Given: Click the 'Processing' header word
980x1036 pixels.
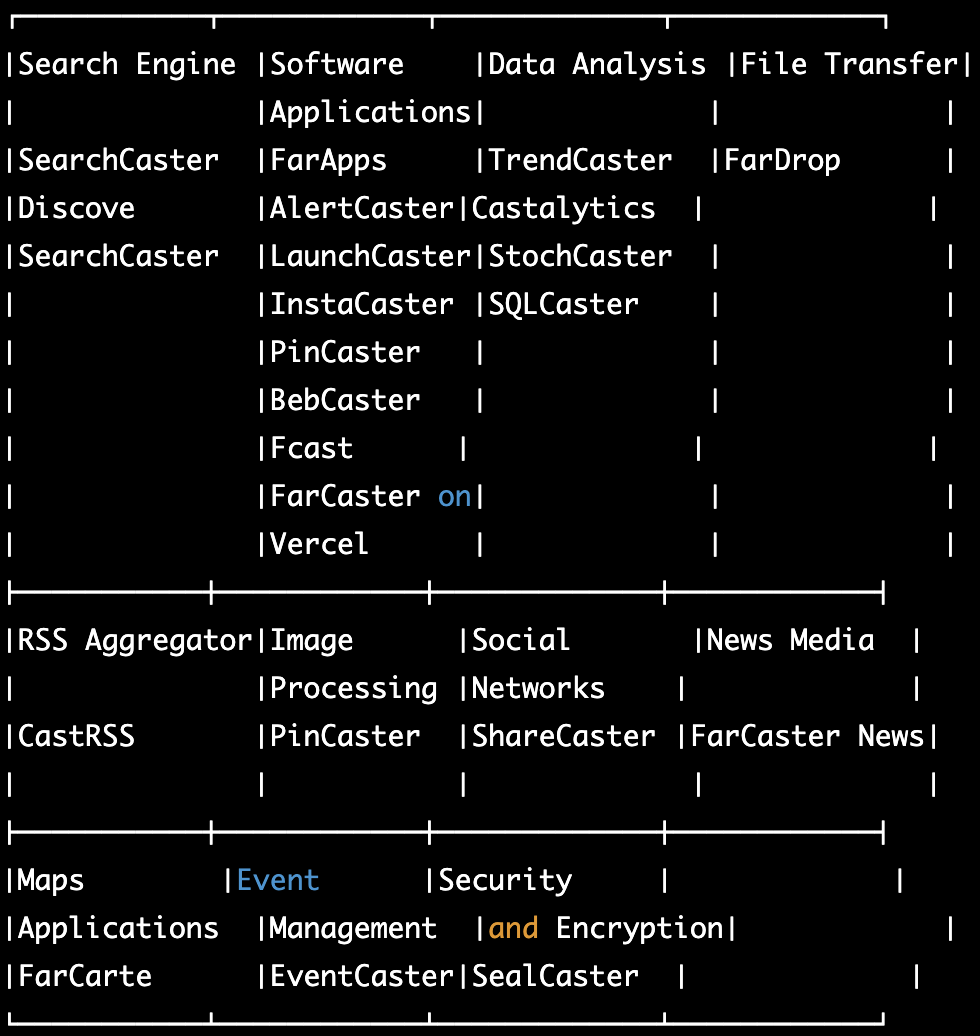Looking at the screenshot, I should (x=354, y=689).
